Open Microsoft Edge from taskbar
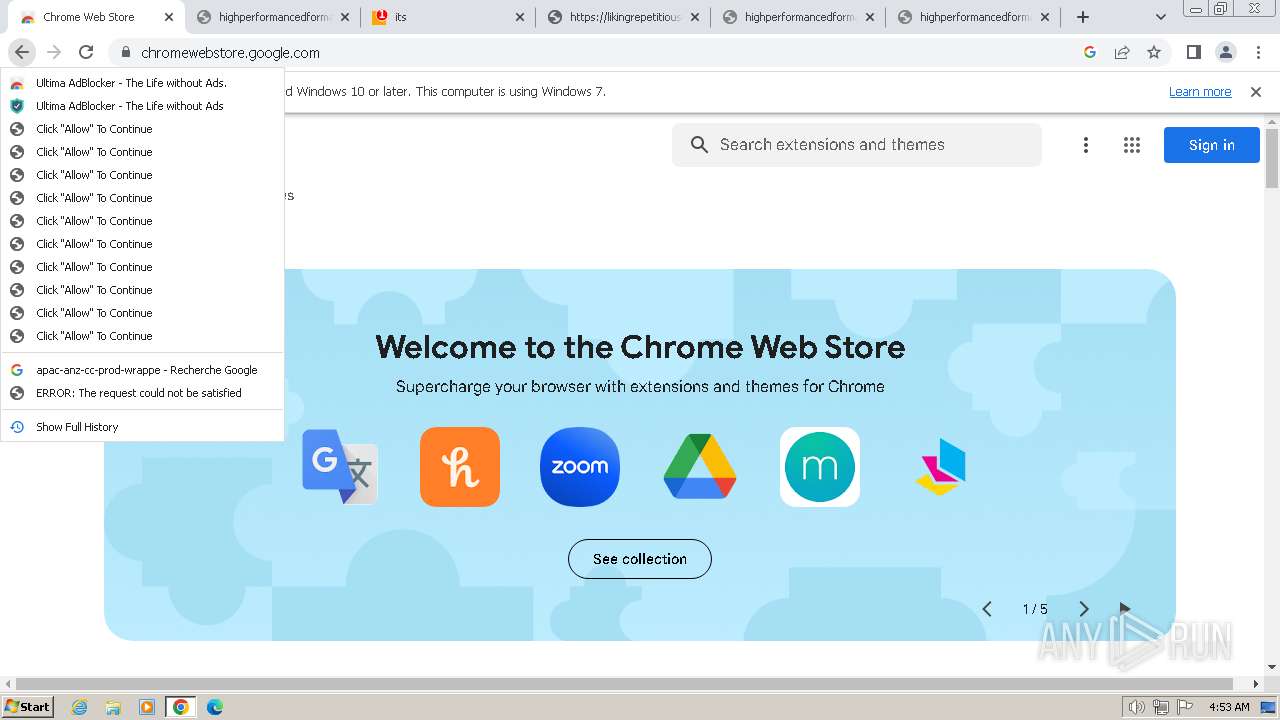This screenshot has width=1280, height=720. [x=215, y=707]
